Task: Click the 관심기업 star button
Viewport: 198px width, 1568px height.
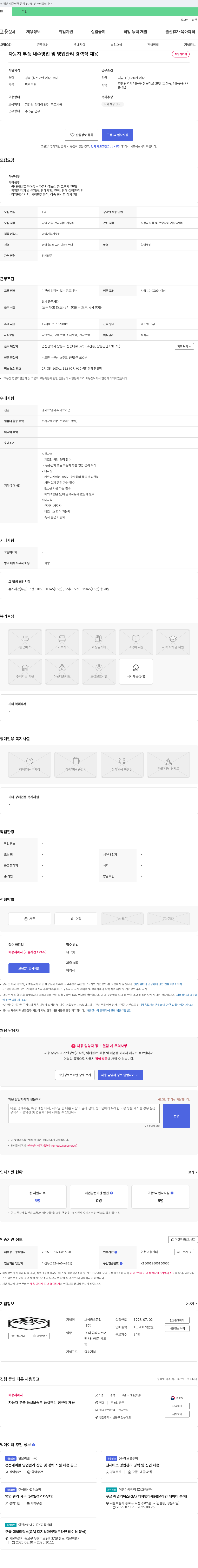Action: tap(18, 1336)
